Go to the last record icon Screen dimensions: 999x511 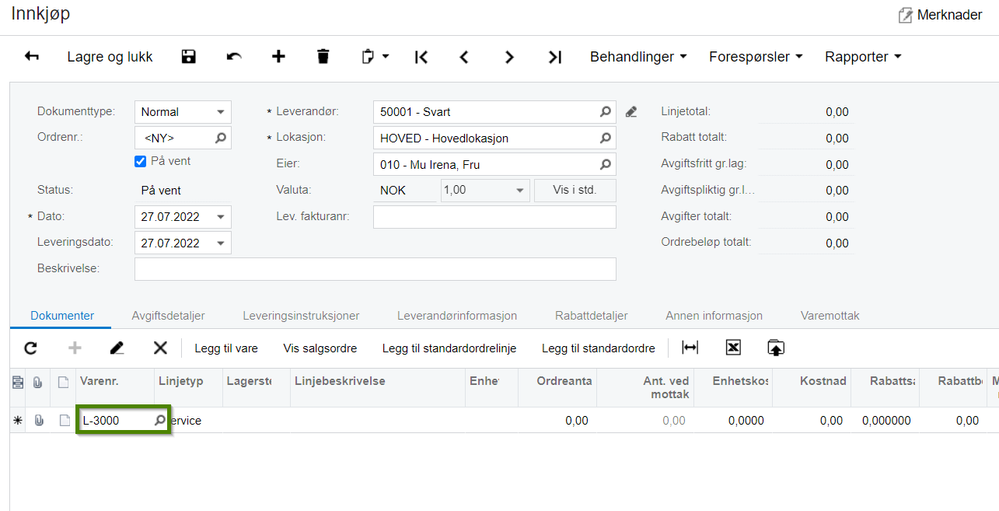click(555, 57)
